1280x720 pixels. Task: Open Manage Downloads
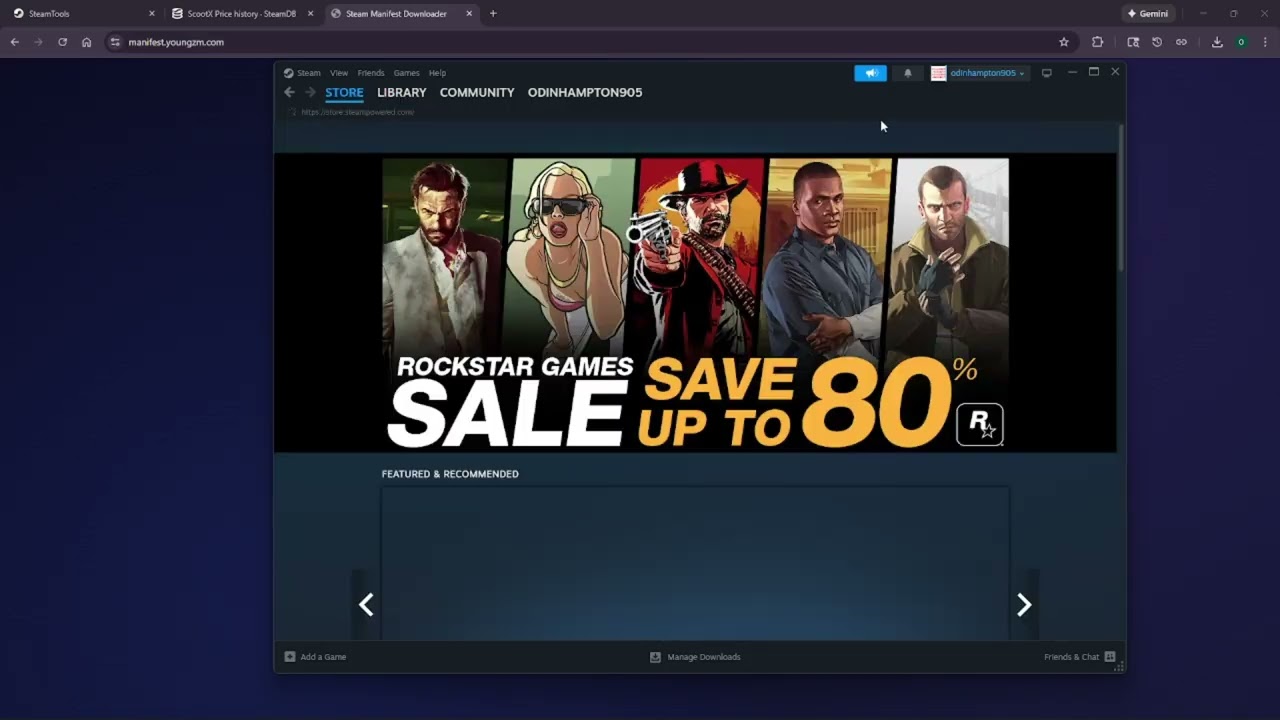[695, 657]
